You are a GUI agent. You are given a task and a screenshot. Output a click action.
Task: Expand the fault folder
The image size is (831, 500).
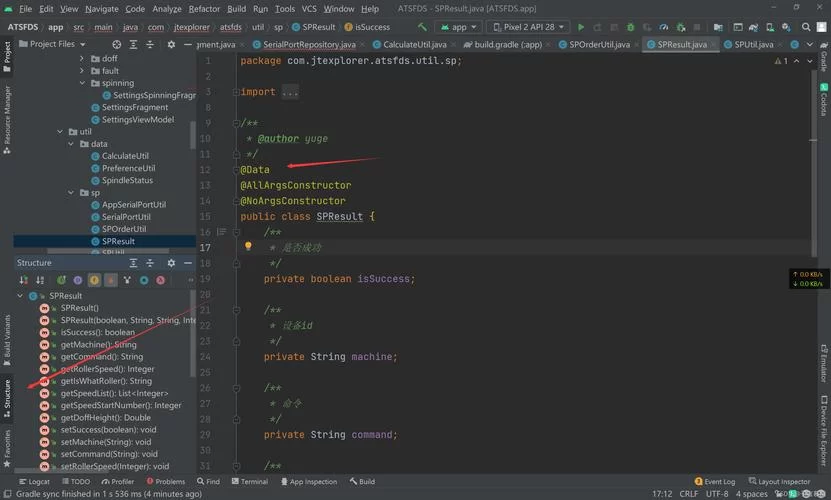click(81, 71)
